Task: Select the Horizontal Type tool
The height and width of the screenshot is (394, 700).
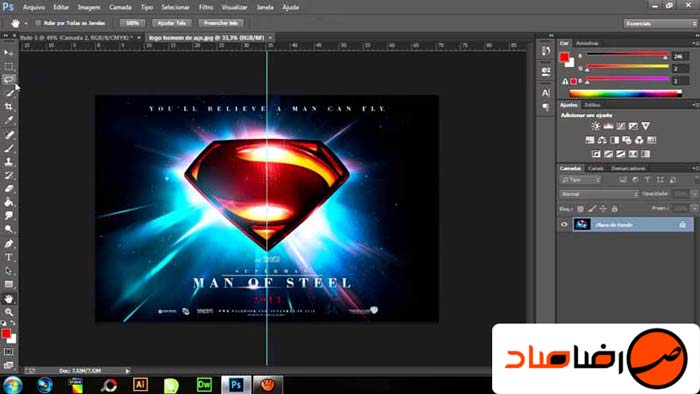Action: (8, 257)
